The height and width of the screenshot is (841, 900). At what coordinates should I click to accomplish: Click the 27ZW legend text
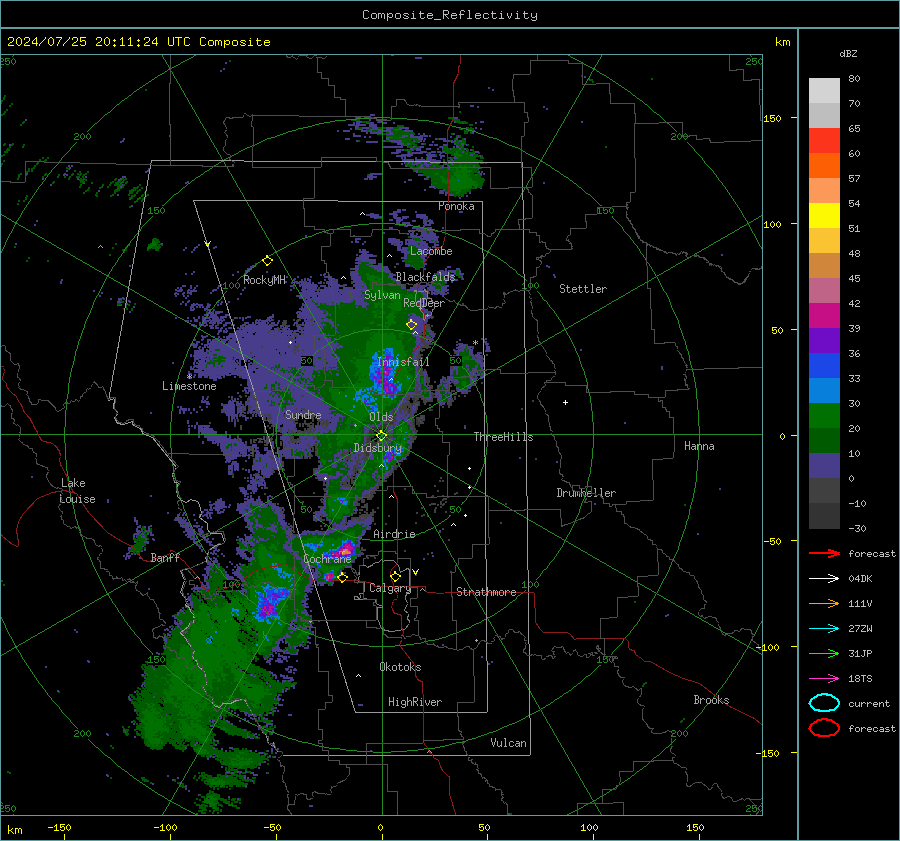pyautogui.click(x=860, y=629)
